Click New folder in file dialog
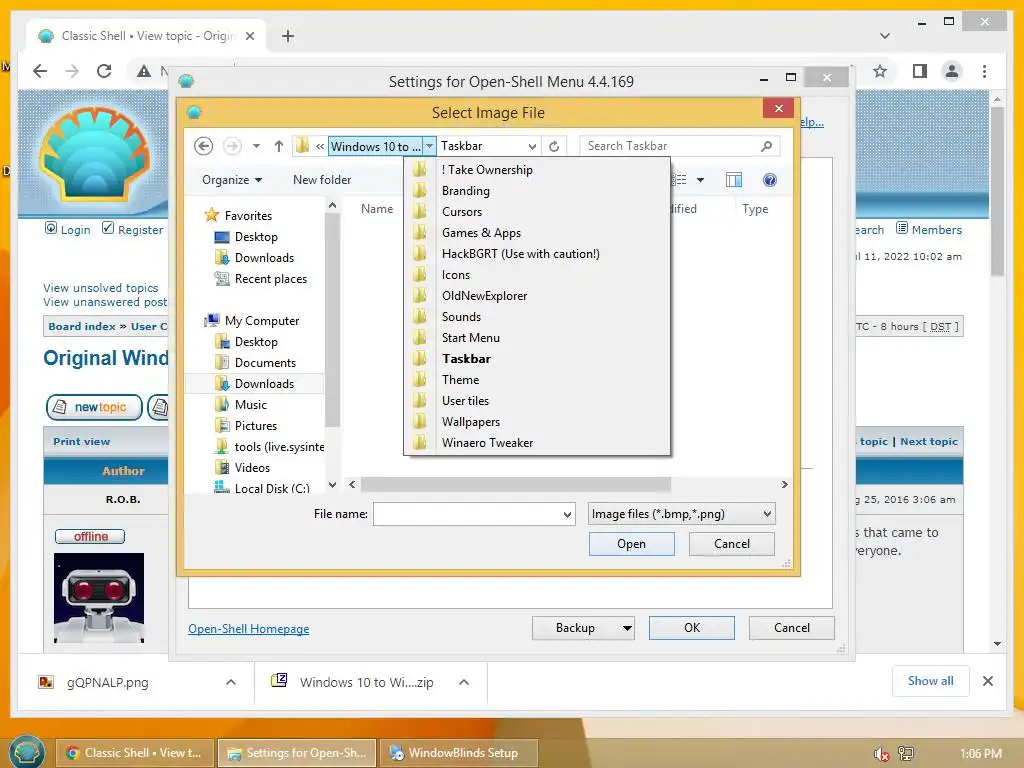1024x768 pixels. pos(322,180)
